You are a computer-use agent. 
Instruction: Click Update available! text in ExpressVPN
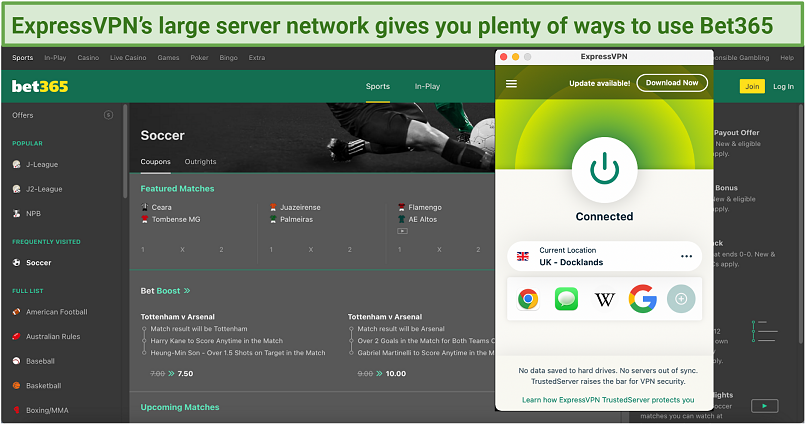pos(599,83)
